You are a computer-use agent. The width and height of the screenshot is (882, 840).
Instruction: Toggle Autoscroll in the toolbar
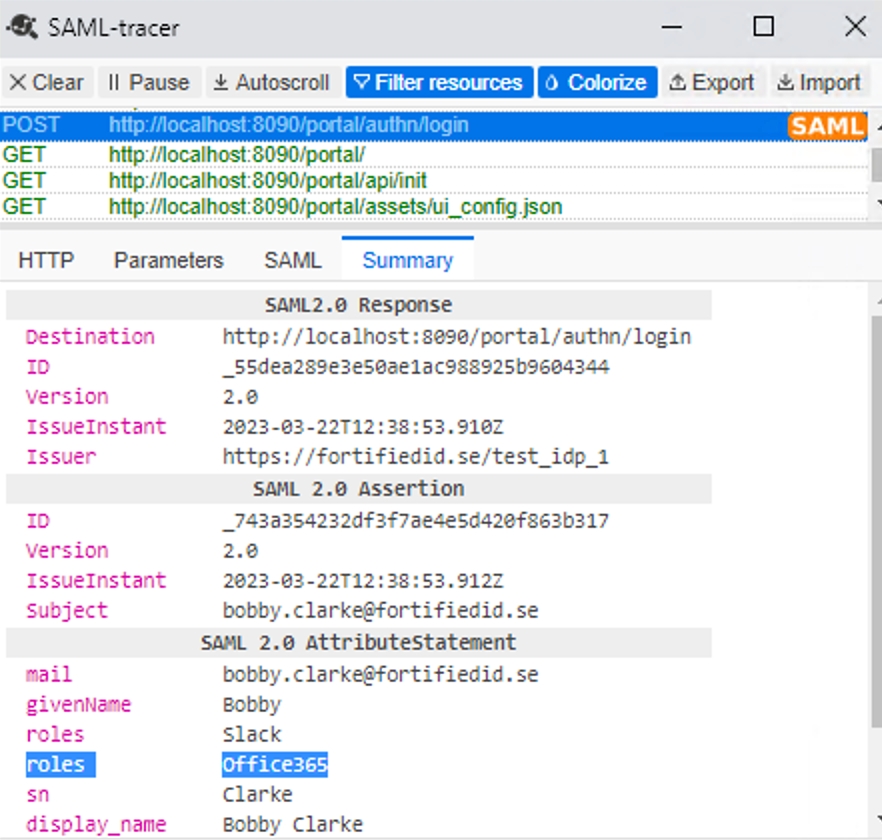coord(271,82)
